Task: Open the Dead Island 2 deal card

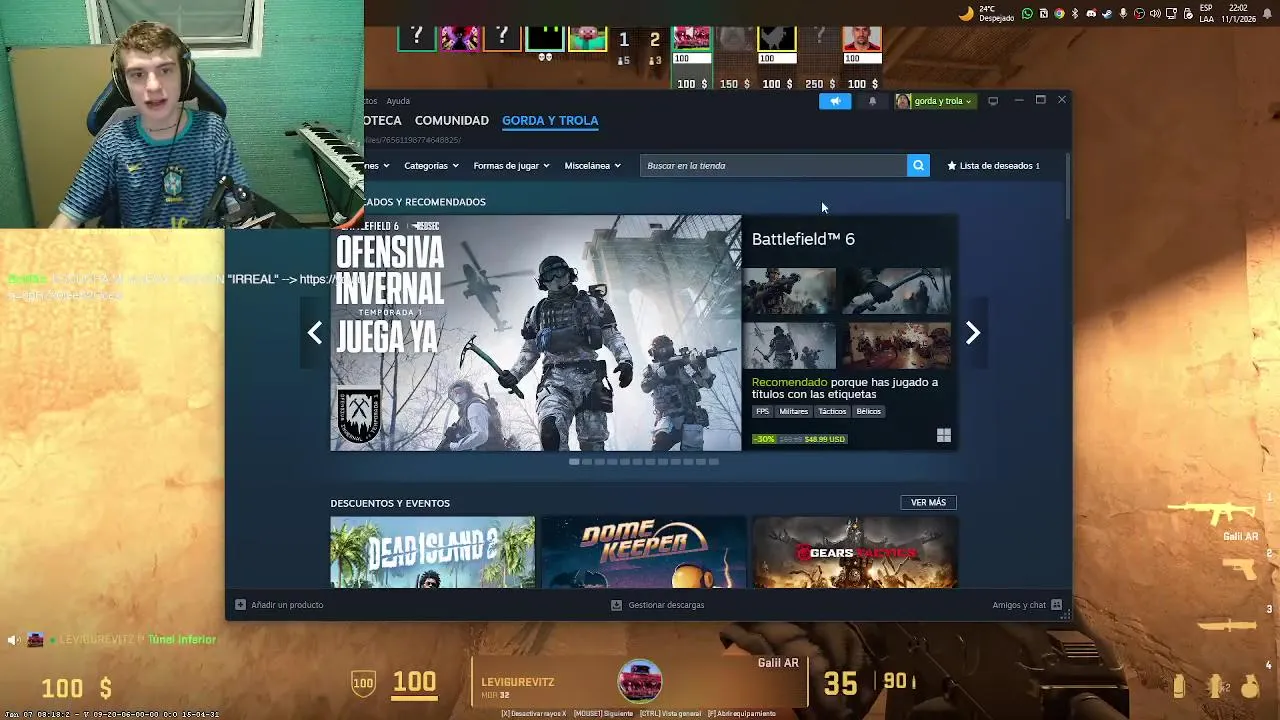Action: [433, 552]
